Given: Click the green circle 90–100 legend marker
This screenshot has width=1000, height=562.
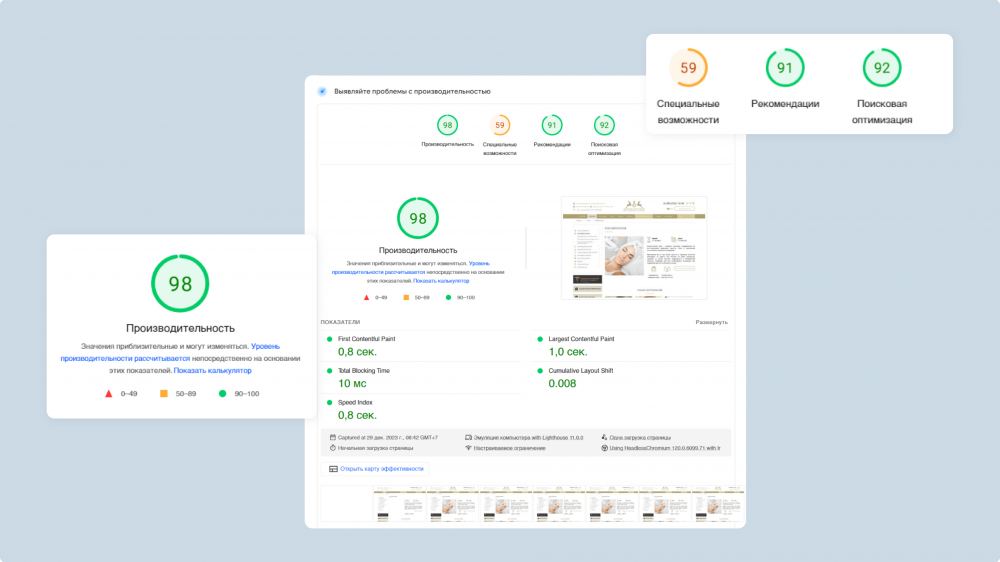Looking at the screenshot, I should tap(222, 394).
